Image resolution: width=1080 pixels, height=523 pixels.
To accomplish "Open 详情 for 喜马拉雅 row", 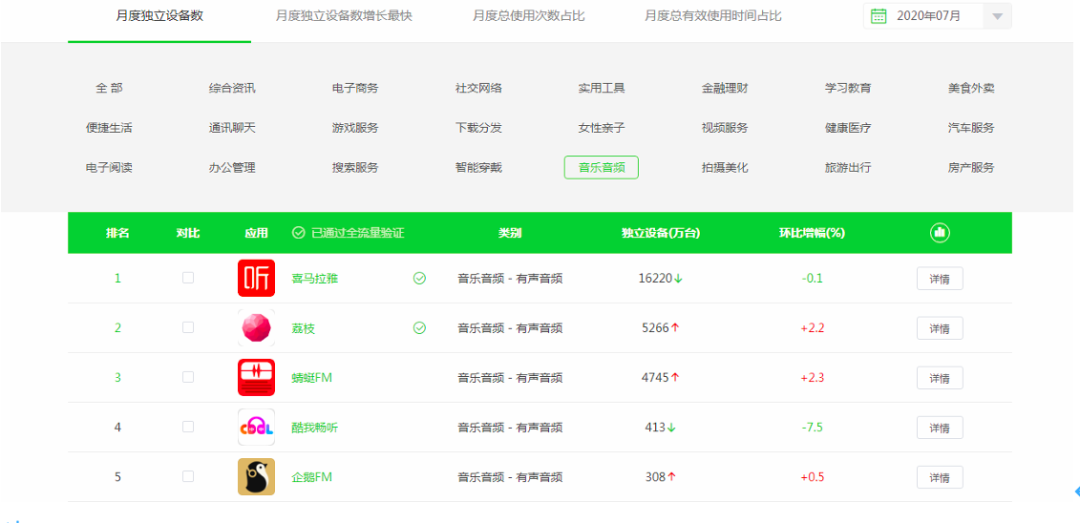I will coord(939,279).
